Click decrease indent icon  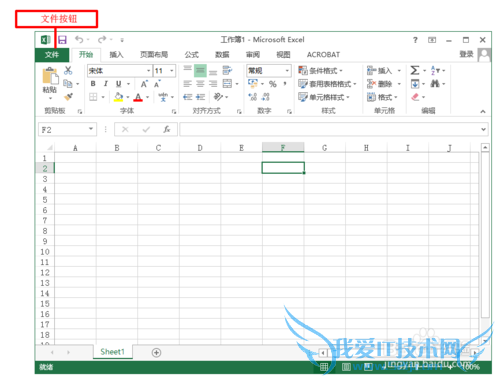188,97
